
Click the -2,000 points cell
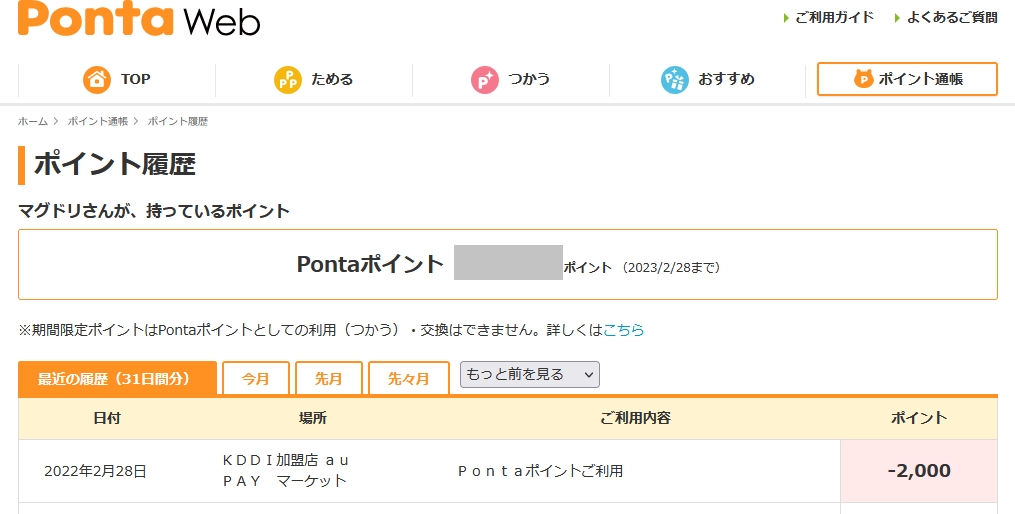919,470
